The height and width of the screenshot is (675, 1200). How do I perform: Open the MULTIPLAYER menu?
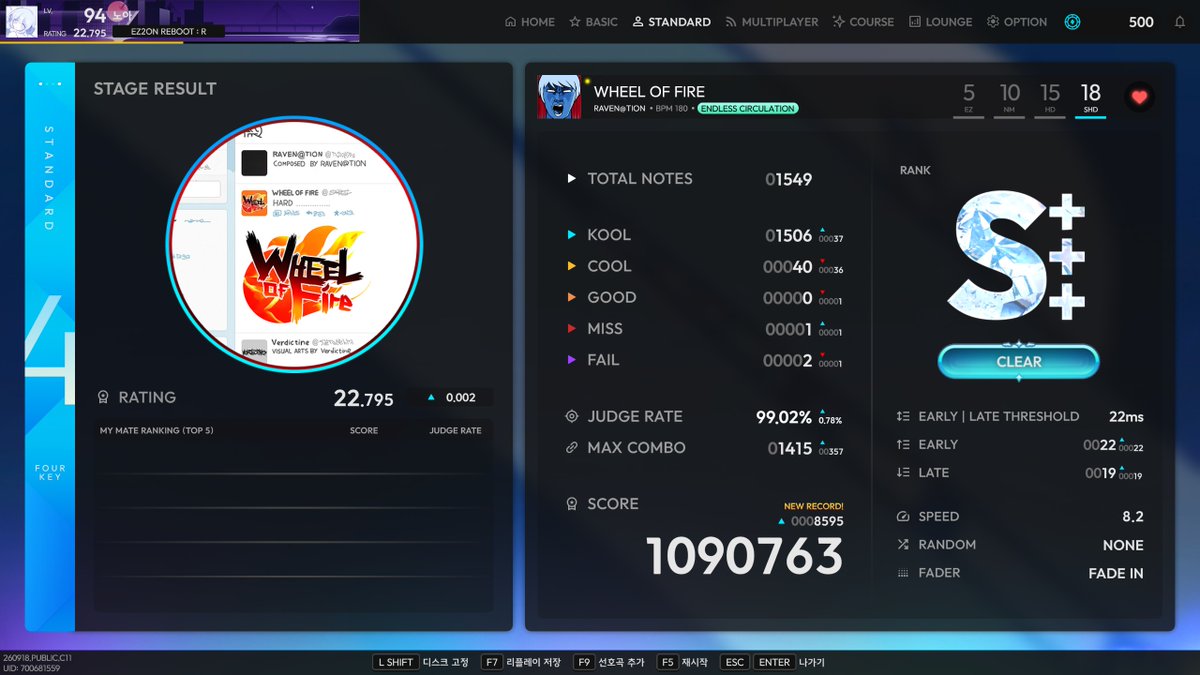[771, 21]
